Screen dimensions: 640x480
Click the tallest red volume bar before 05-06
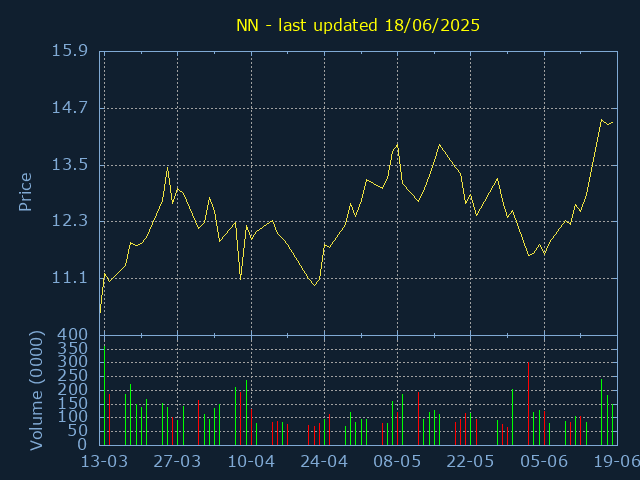click(x=528, y=404)
